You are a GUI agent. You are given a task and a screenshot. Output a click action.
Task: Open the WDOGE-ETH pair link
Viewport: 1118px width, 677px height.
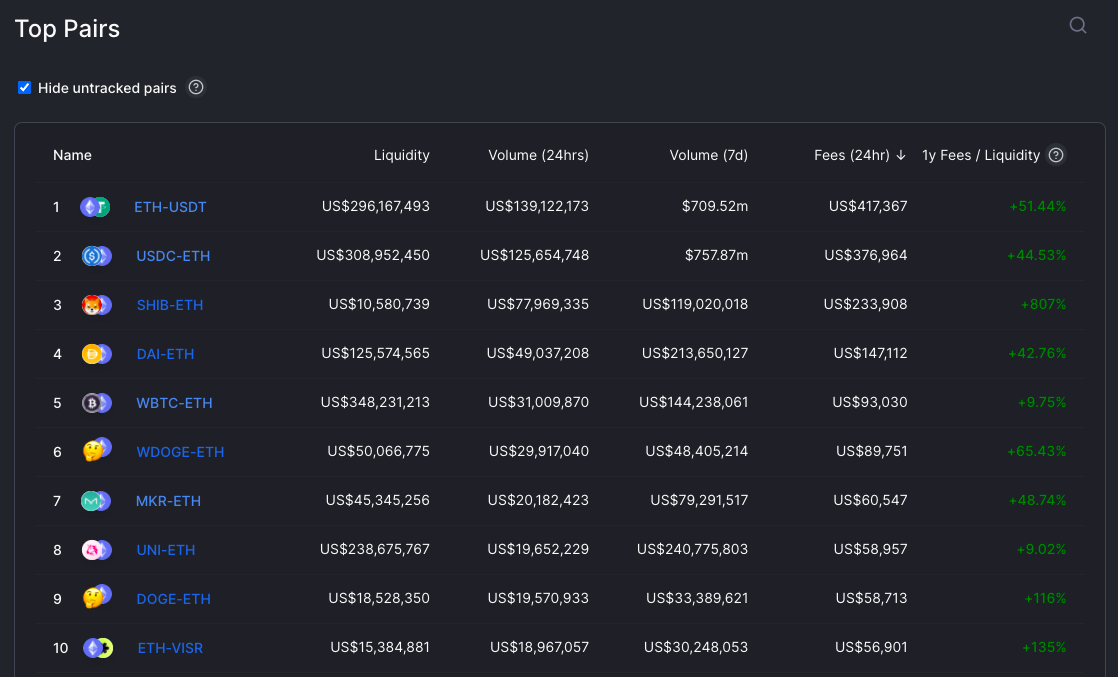[x=180, y=452]
